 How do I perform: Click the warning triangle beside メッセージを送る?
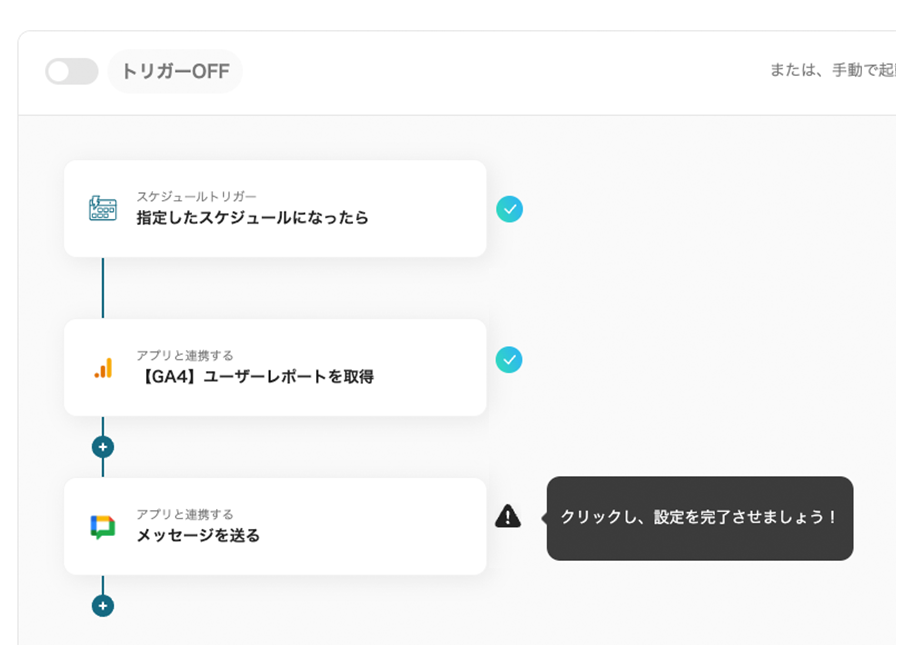coord(508,516)
